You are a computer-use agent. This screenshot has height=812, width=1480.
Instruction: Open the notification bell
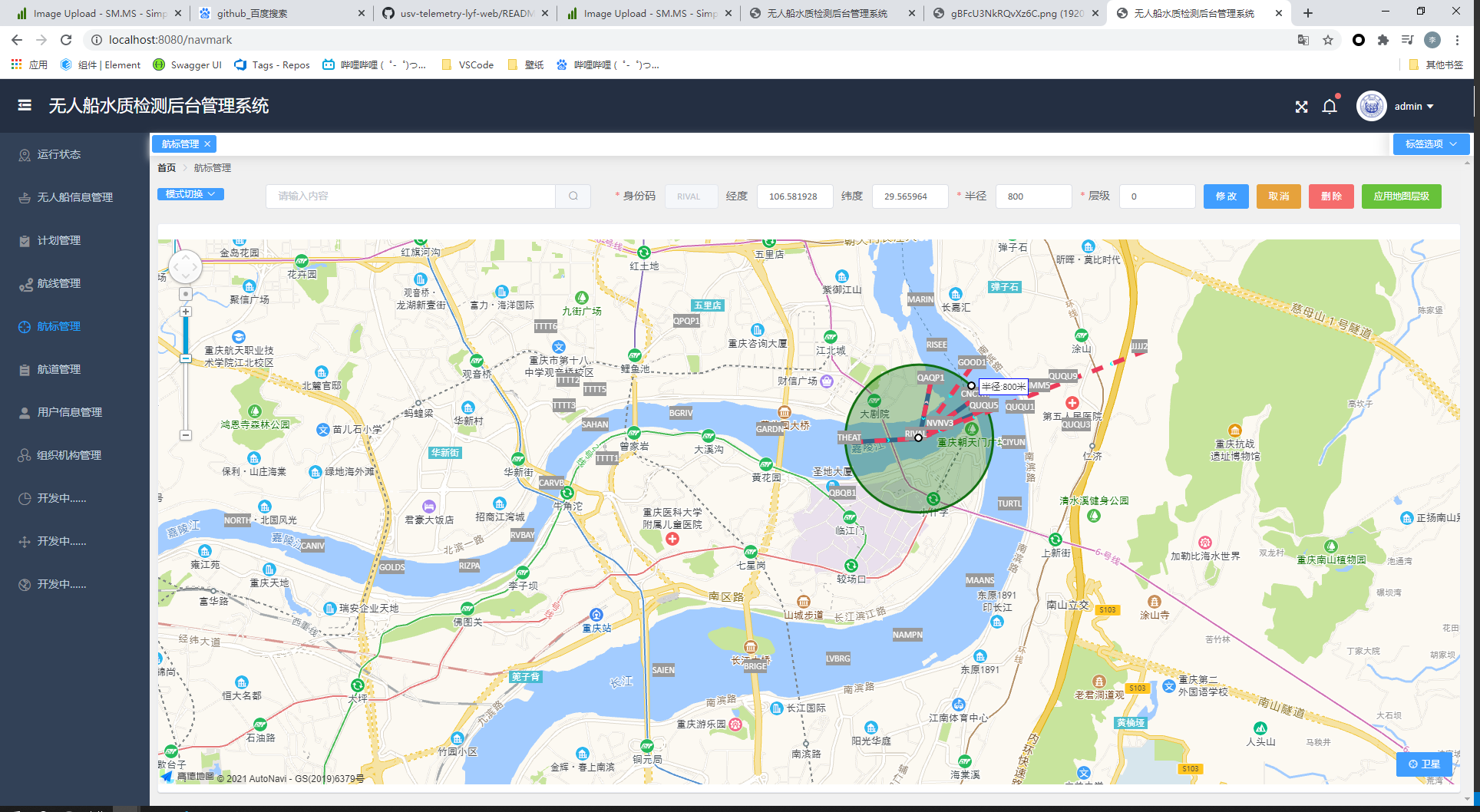tap(1330, 106)
